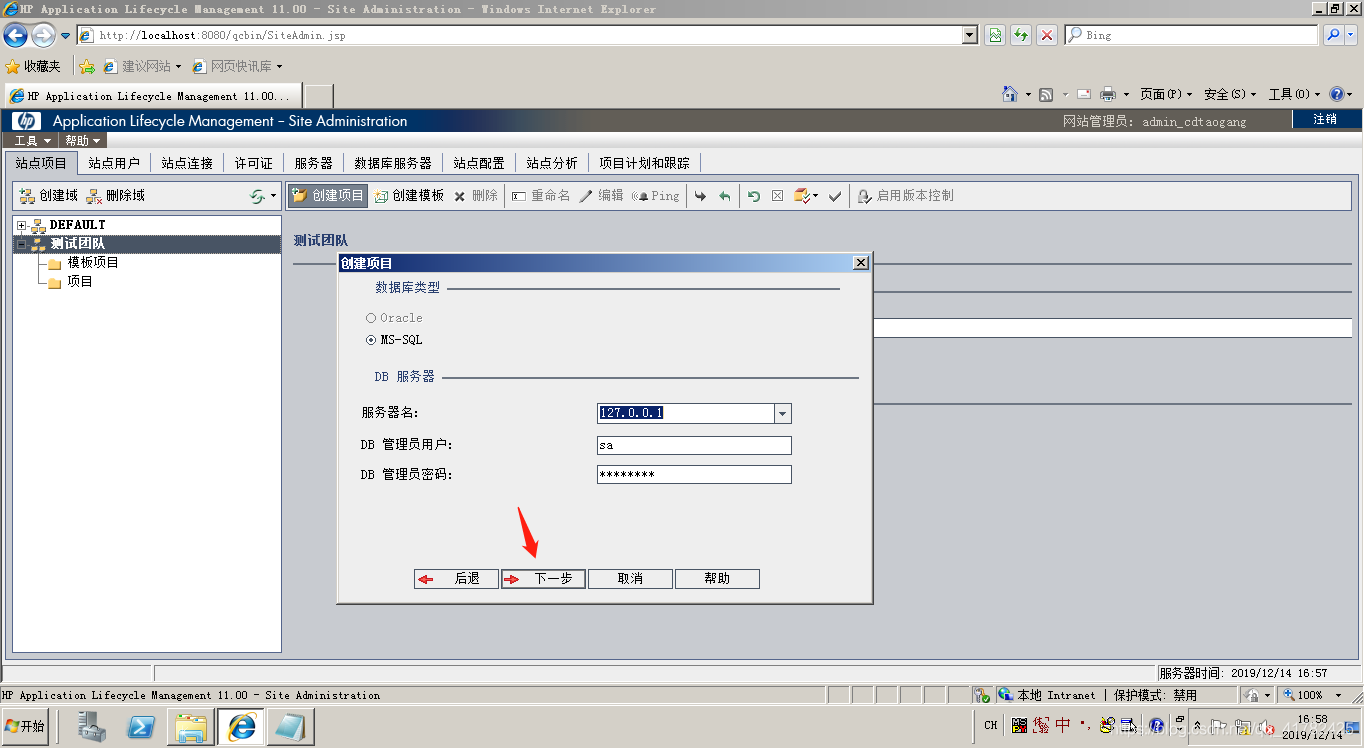1364x748 pixels.
Task: Open the 帮助 menu in ALM header
Action: [x=83, y=141]
